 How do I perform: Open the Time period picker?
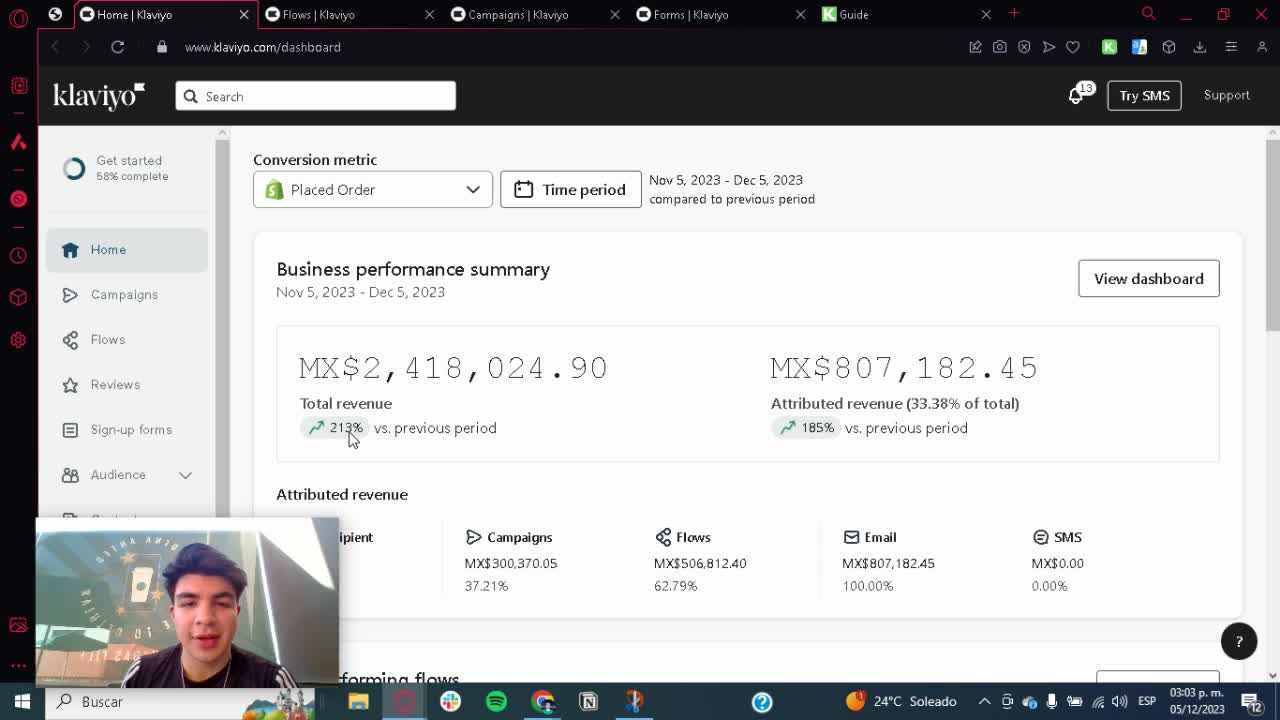pyautogui.click(x=570, y=190)
